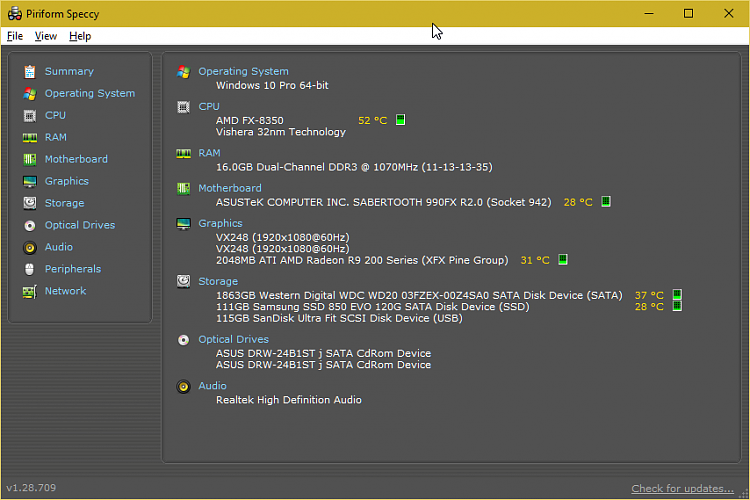Click the 16.0GB Dual-Channel DDR3 line

(354, 167)
